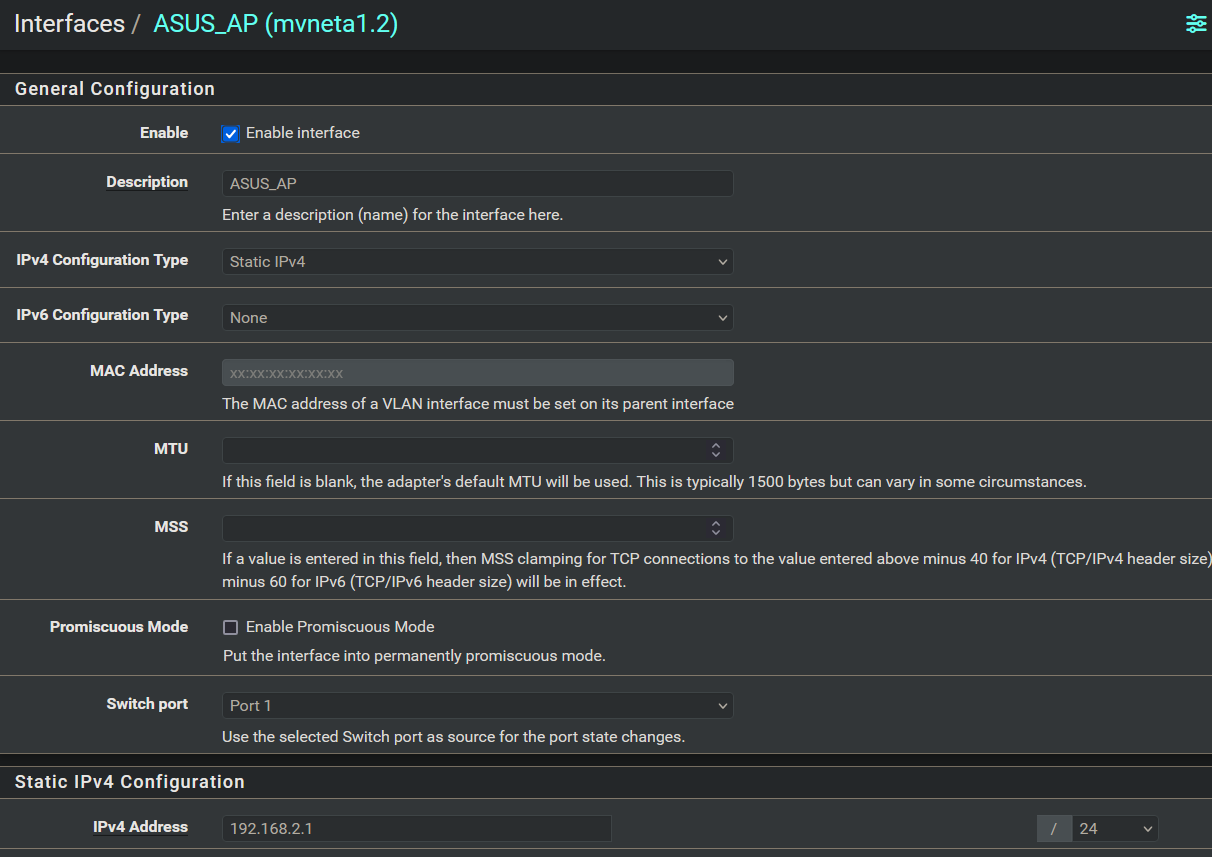
Task: Click the "Enable interface" label text
Action: pyautogui.click(x=302, y=133)
